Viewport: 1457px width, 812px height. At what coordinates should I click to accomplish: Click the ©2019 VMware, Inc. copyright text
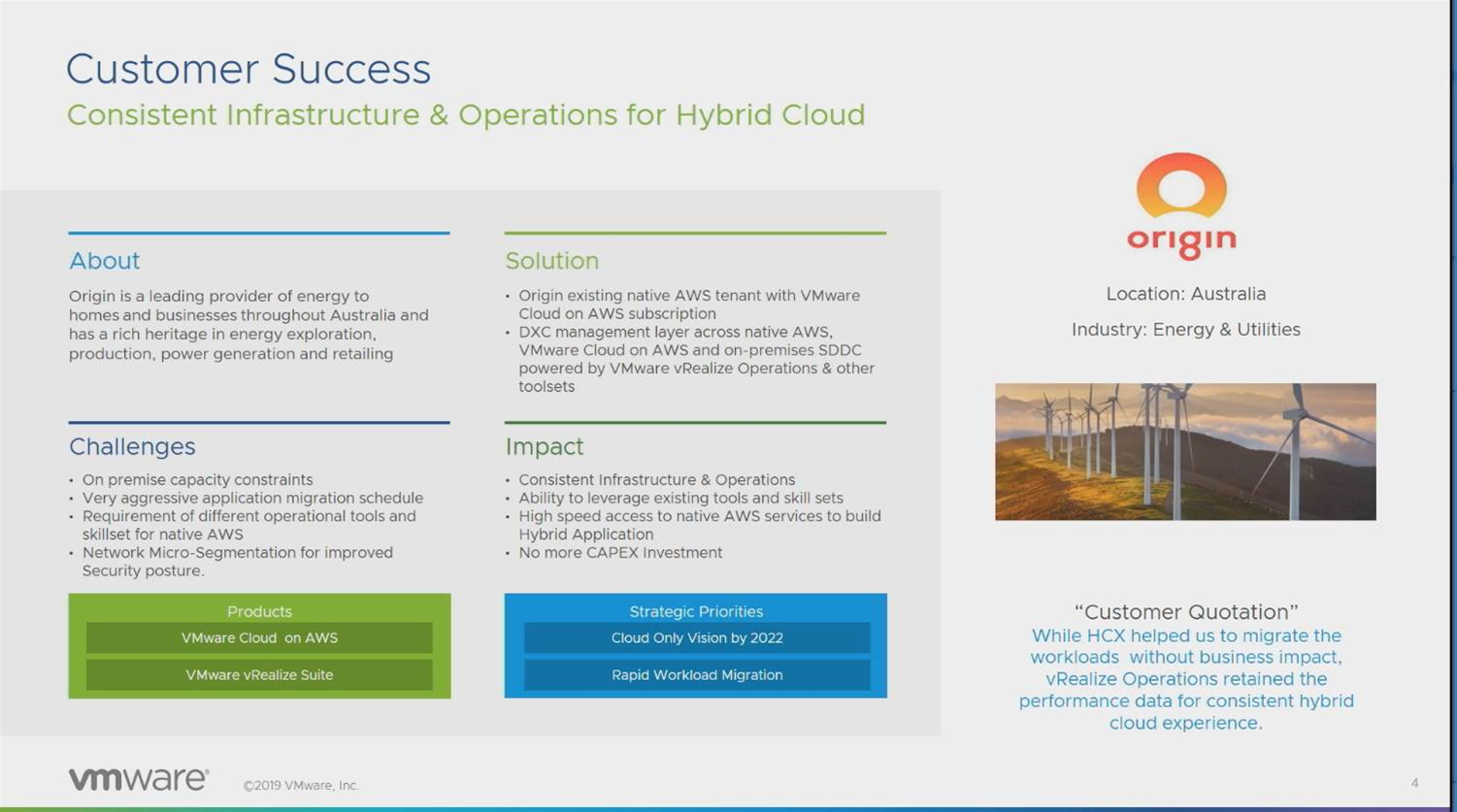pos(301,786)
